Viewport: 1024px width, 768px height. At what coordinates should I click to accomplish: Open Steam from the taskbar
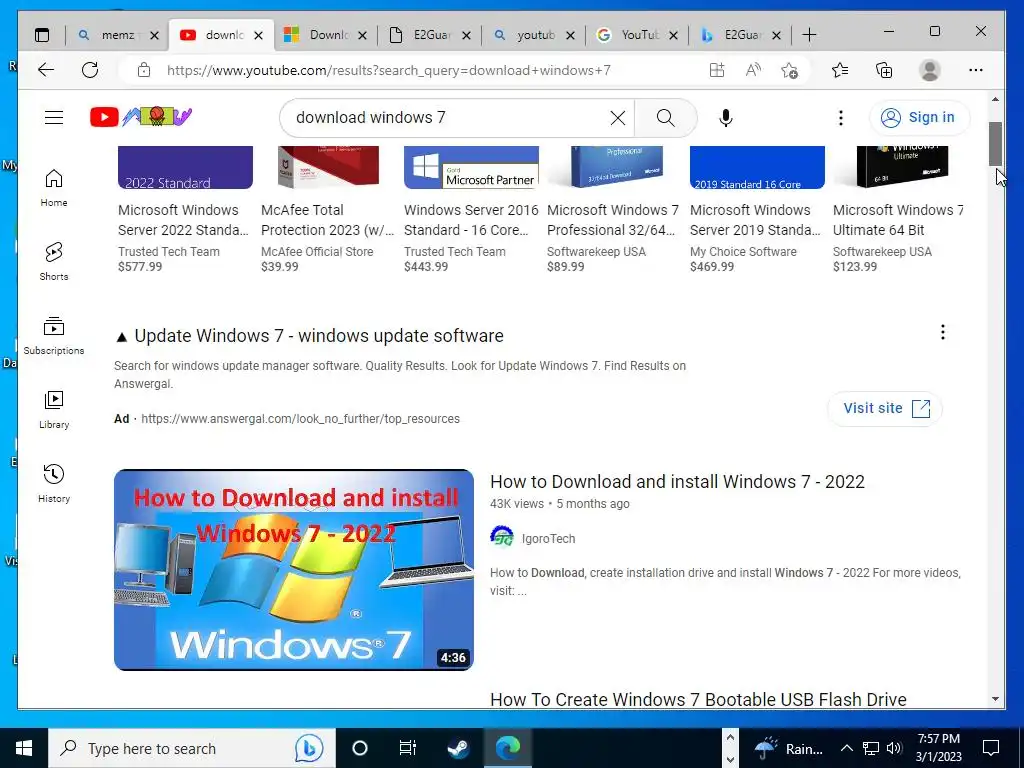click(x=458, y=748)
